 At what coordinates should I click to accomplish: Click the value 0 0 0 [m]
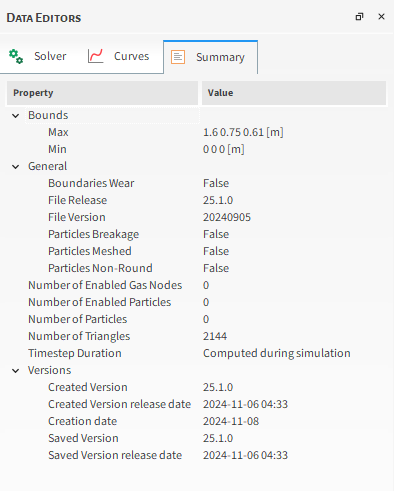224,149
